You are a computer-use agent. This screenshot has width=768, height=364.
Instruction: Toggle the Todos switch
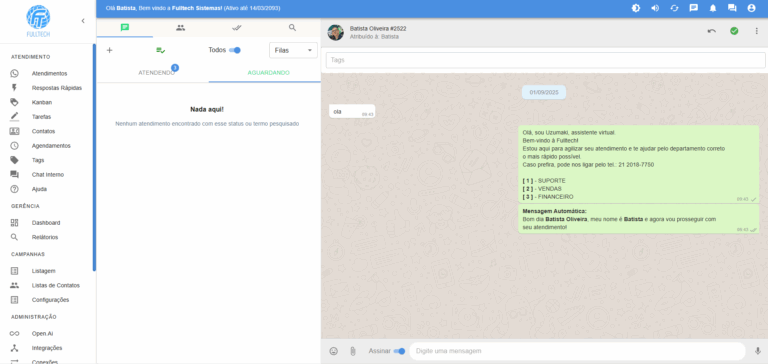pyautogui.click(x=235, y=50)
